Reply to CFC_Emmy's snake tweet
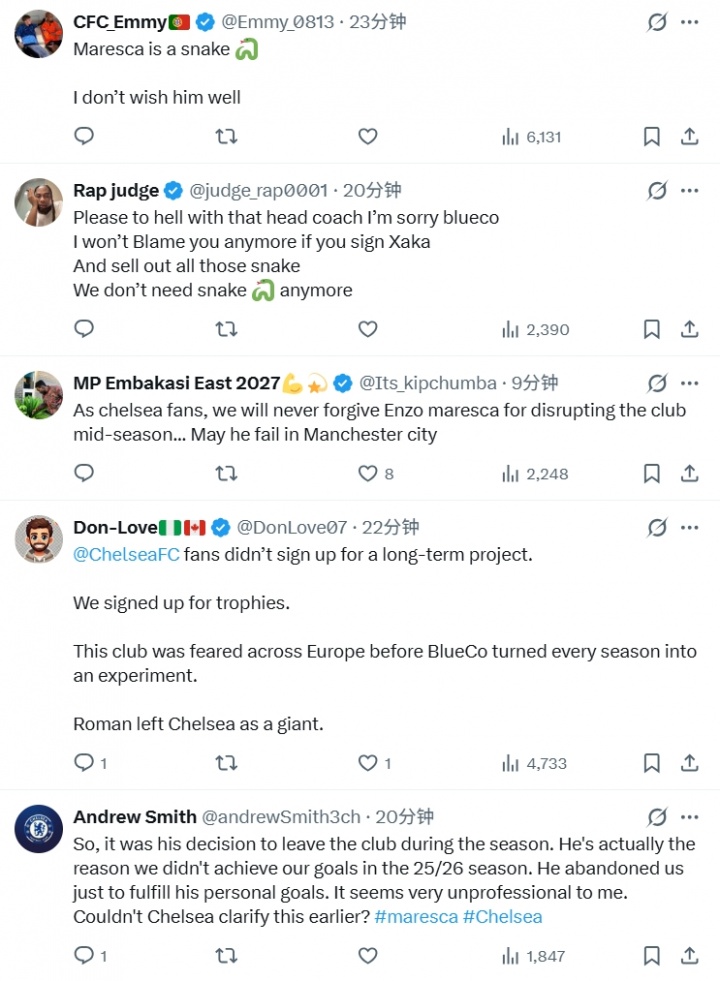 (84, 136)
